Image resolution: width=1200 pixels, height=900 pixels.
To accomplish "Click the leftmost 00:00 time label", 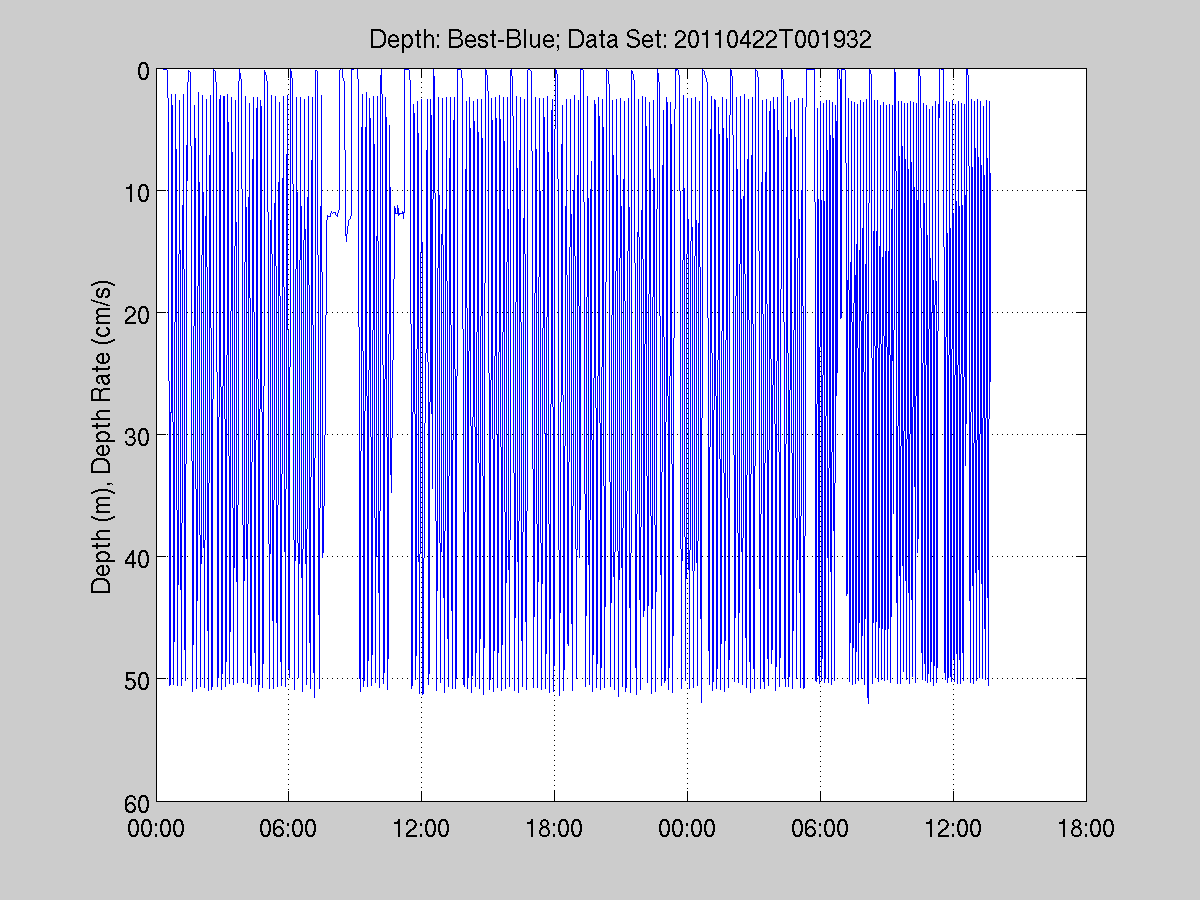I will click(156, 829).
